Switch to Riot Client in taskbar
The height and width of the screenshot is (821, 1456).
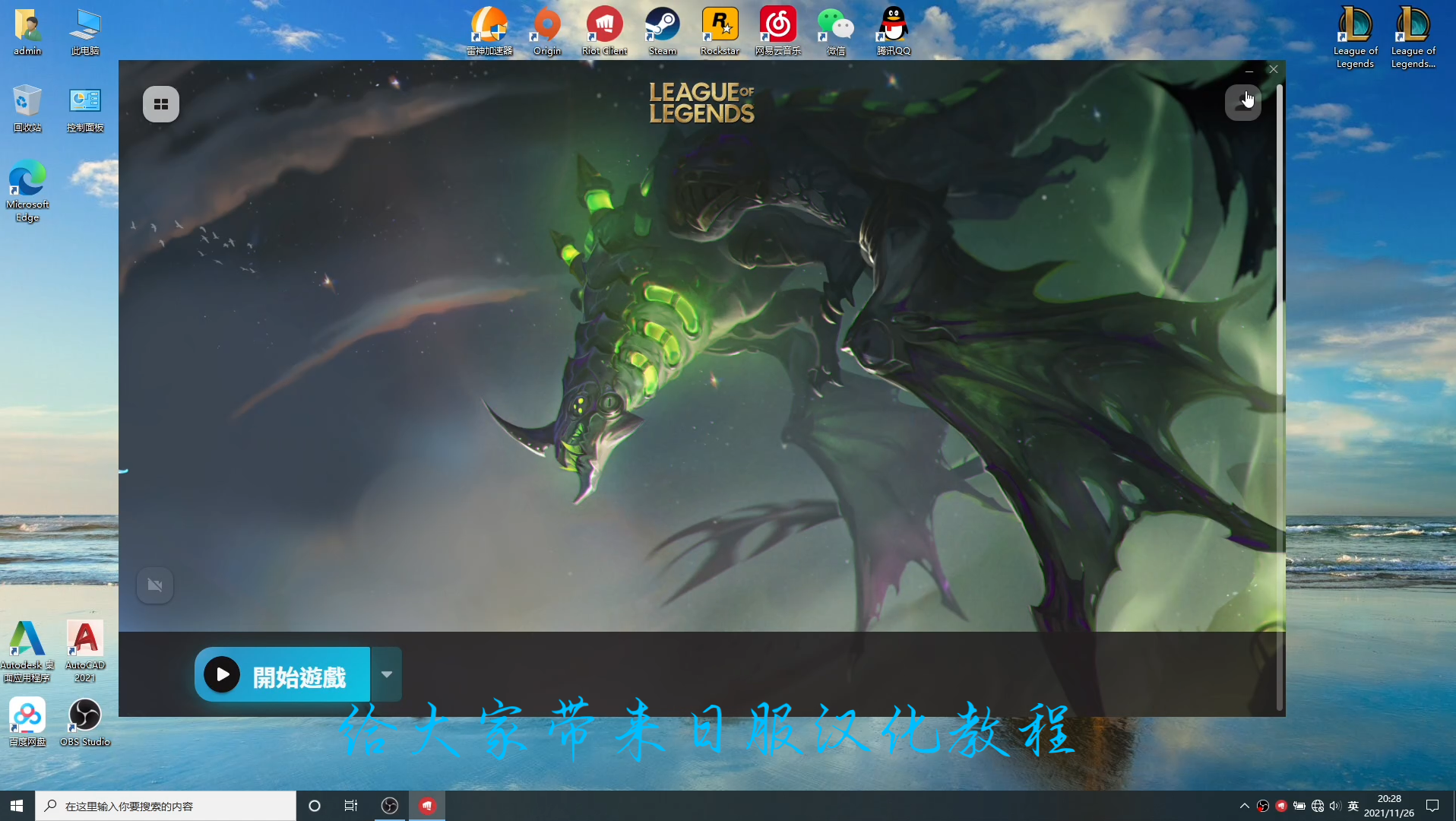pos(427,806)
